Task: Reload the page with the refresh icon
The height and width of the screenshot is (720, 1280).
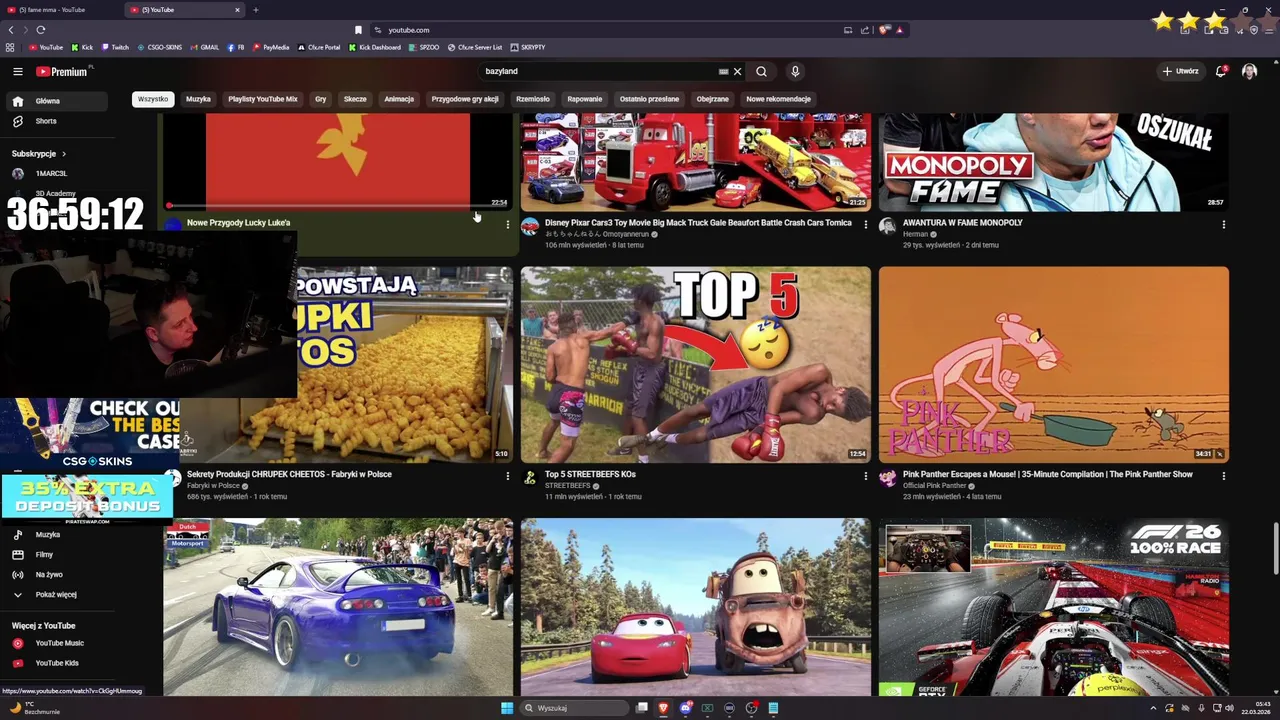Action: [x=40, y=30]
